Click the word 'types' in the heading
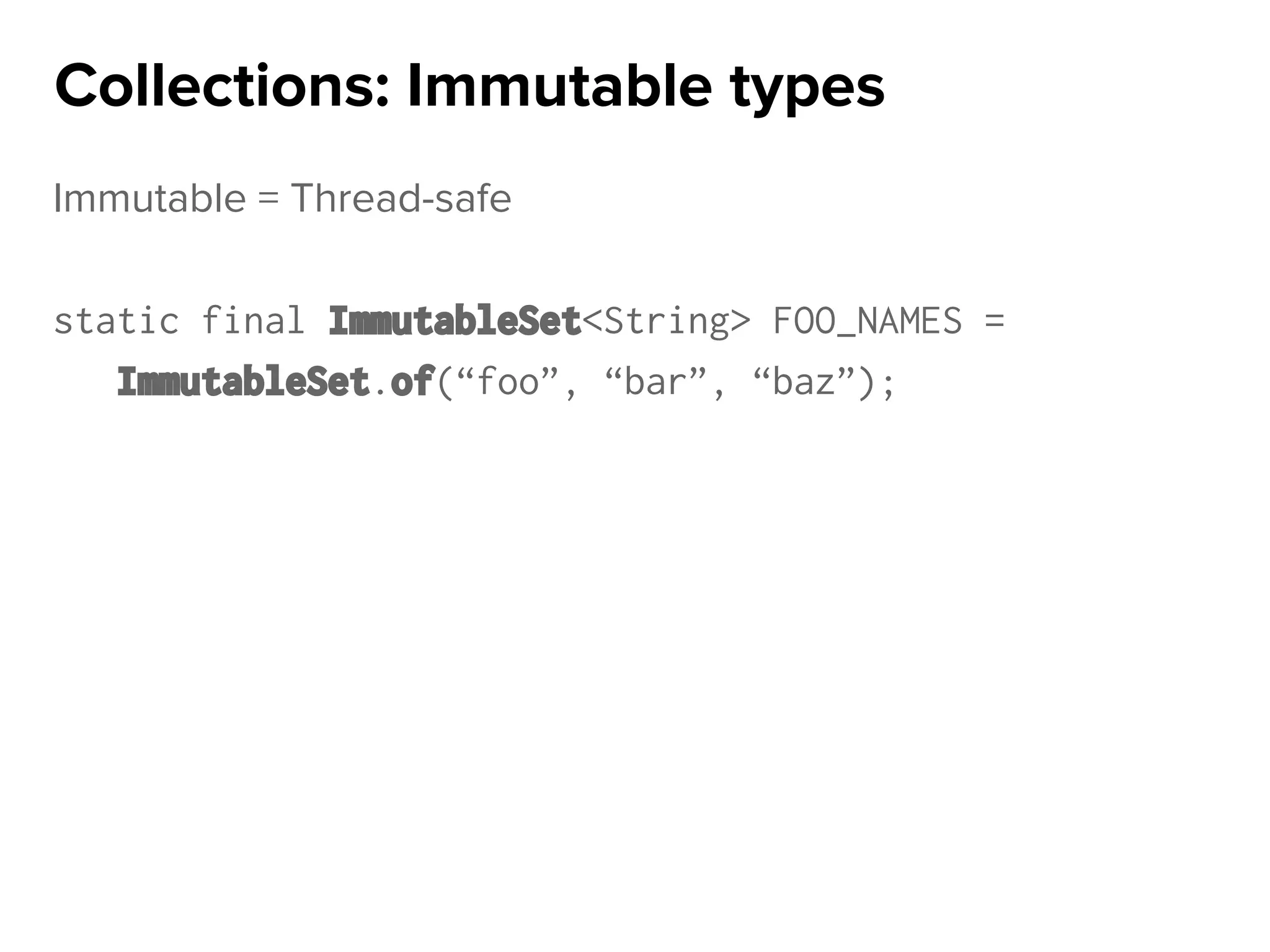1270x952 pixels. pyautogui.click(x=807, y=90)
